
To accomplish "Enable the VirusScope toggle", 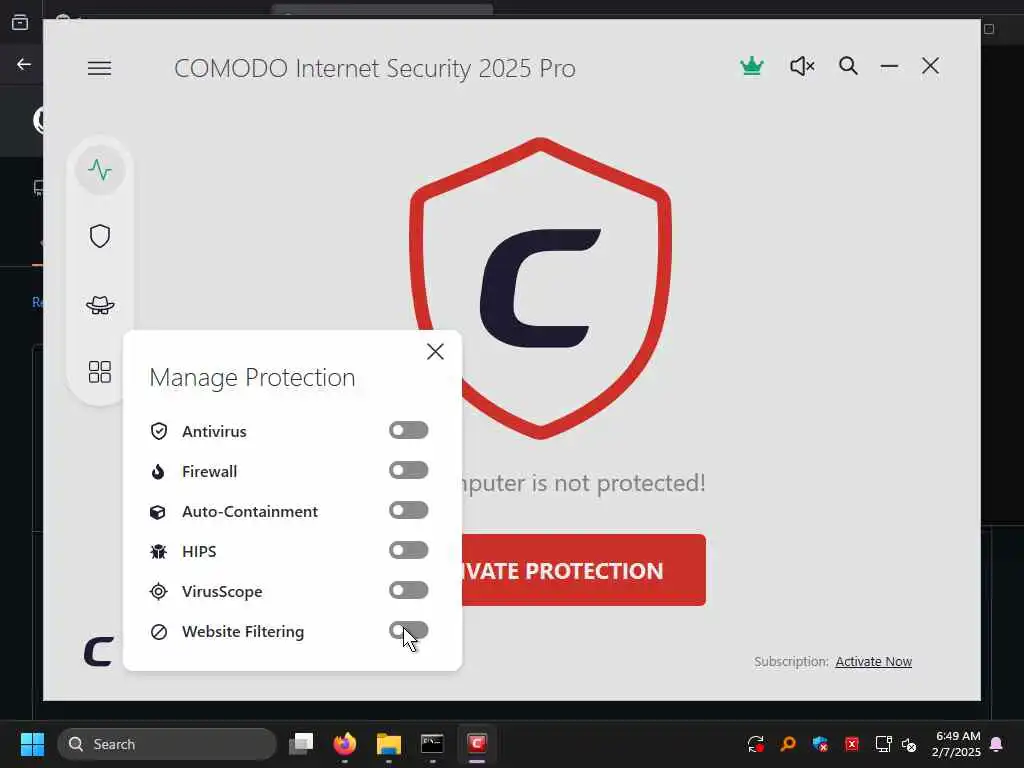I will click(x=409, y=590).
